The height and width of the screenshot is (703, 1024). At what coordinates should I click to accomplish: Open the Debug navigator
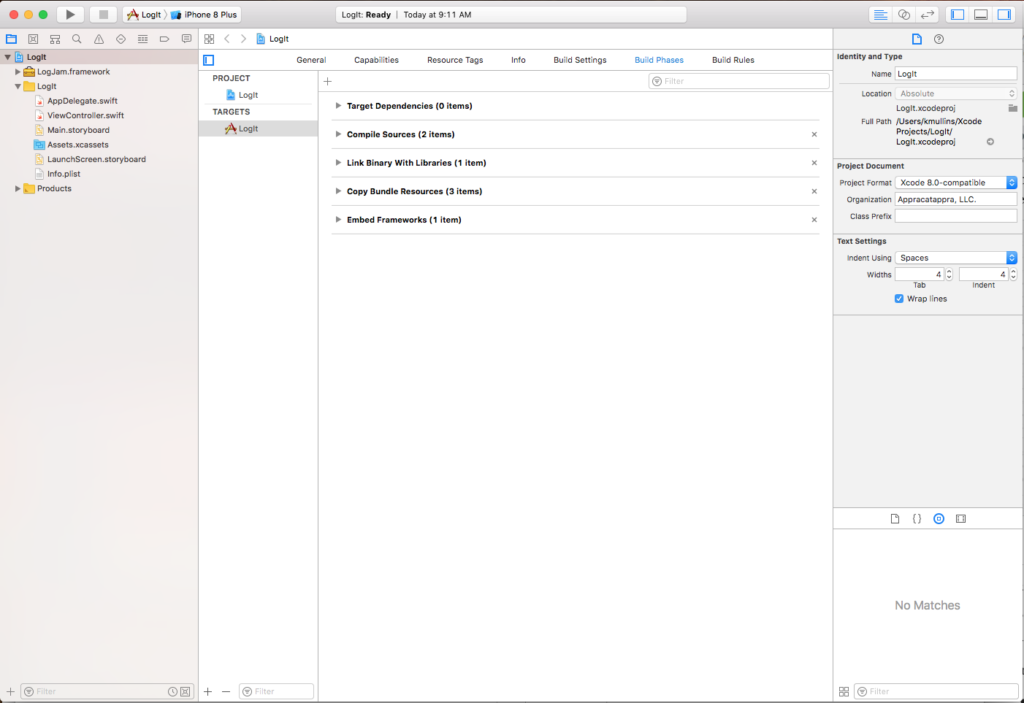click(x=143, y=38)
